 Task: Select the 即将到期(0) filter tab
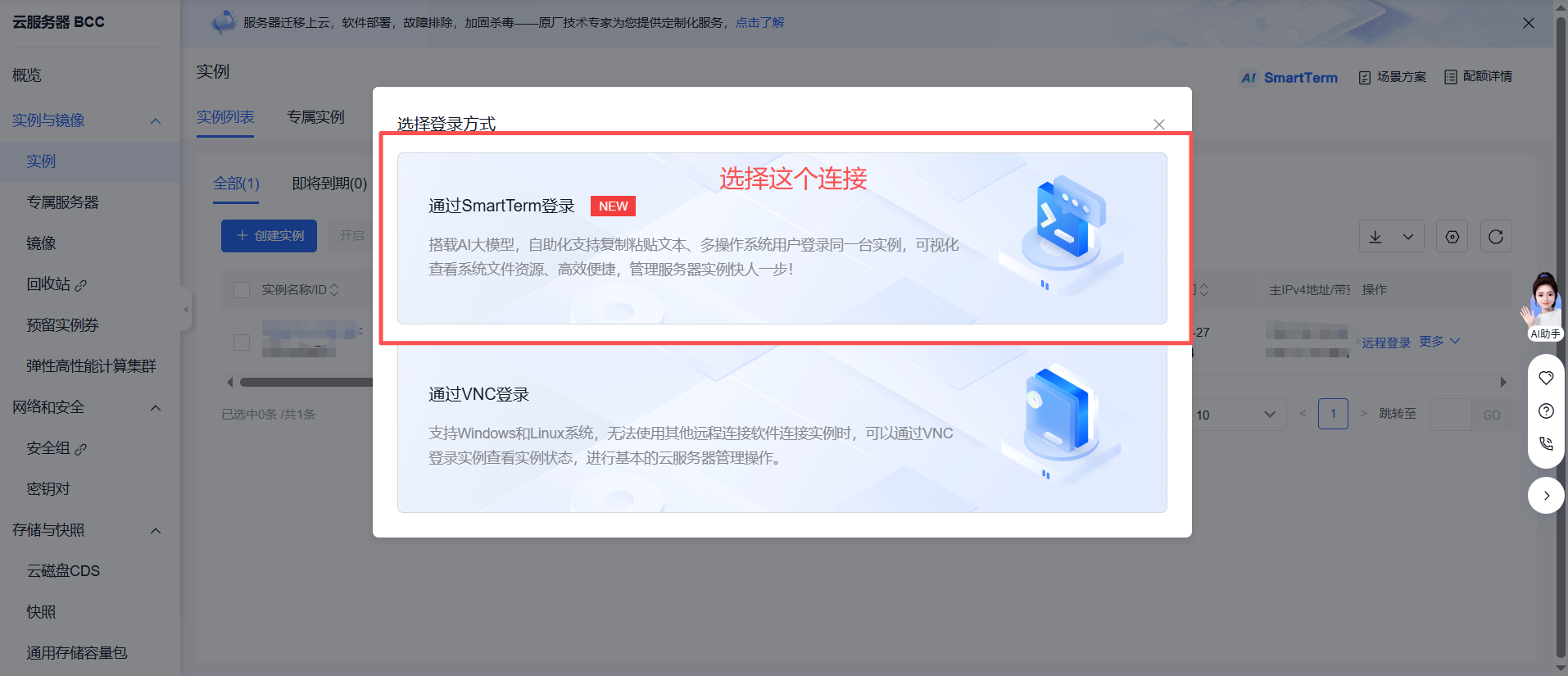[329, 184]
